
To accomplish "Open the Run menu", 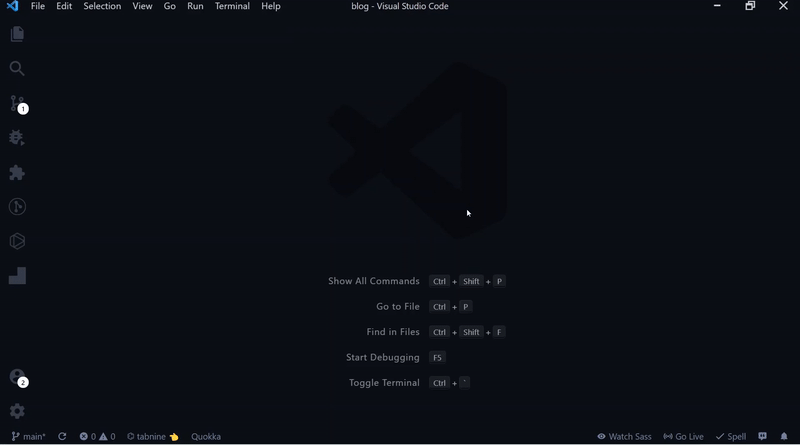I will [195, 6].
